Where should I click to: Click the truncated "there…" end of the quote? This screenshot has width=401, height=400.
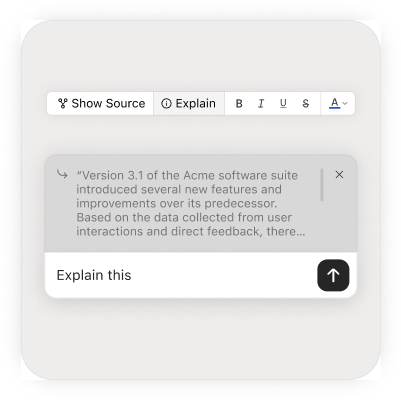(x=286, y=231)
